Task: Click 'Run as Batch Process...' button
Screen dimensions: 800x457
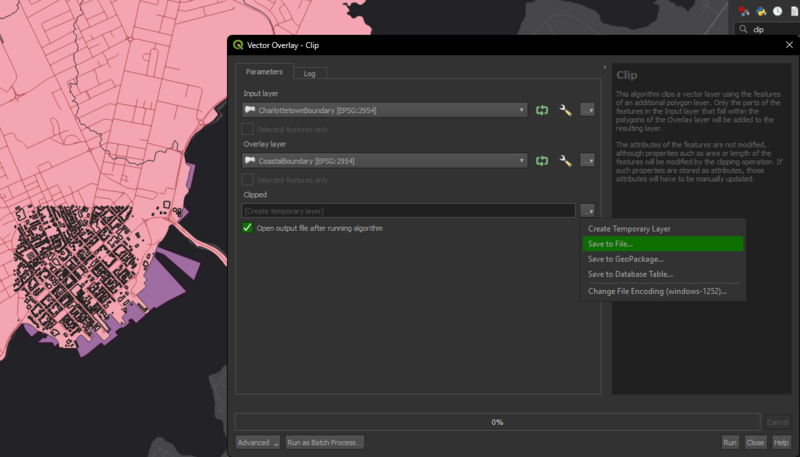Action: 324,442
